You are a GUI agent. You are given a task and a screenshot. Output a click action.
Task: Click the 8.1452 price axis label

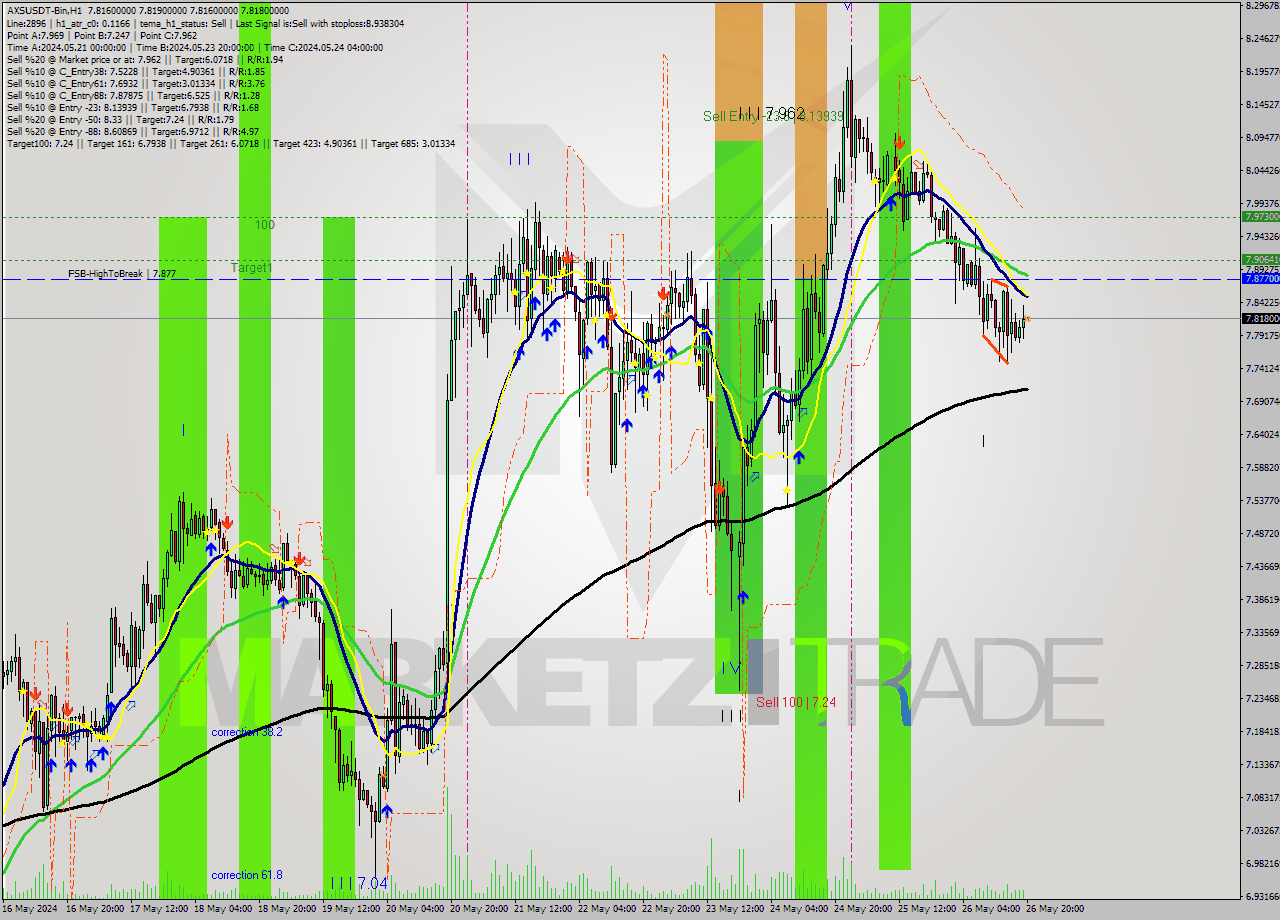pos(1262,105)
